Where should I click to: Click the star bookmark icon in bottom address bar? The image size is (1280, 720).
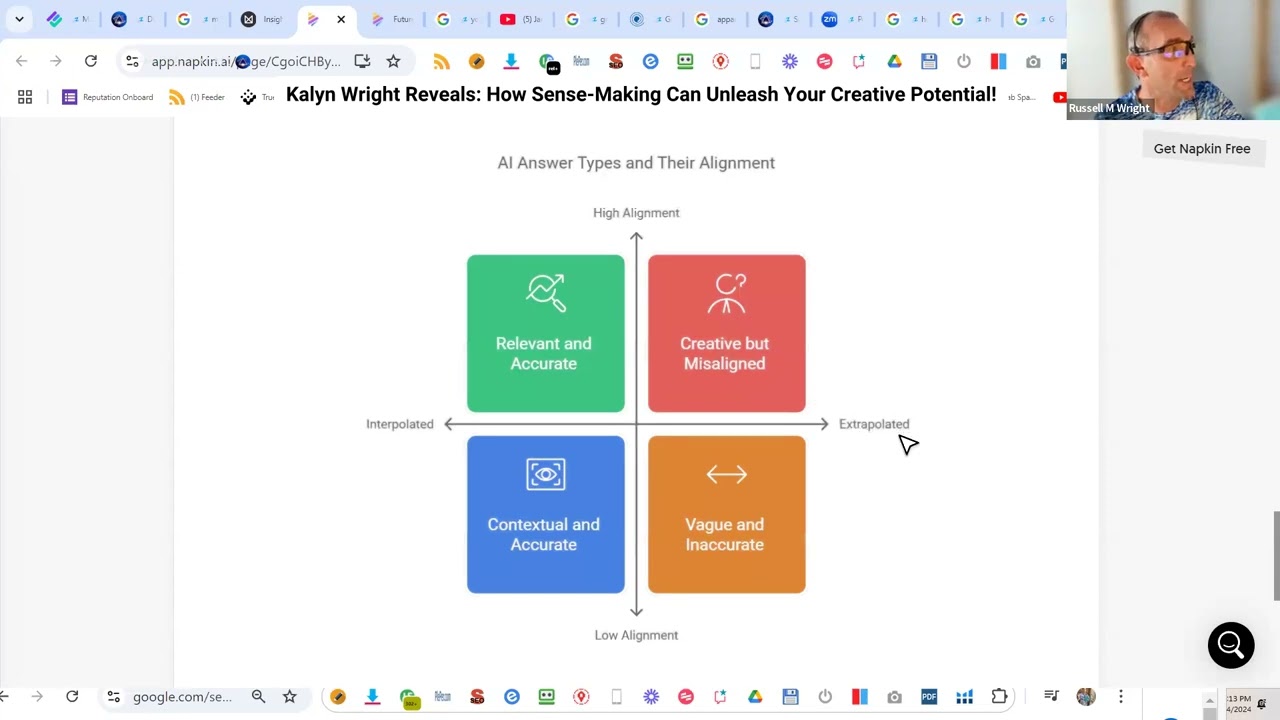click(x=289, y=697)
